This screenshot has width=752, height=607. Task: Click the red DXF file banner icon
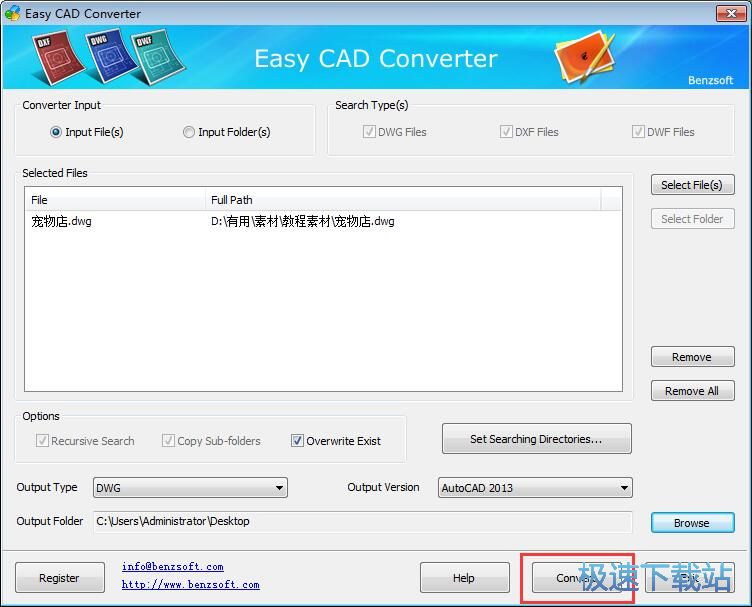58,58
